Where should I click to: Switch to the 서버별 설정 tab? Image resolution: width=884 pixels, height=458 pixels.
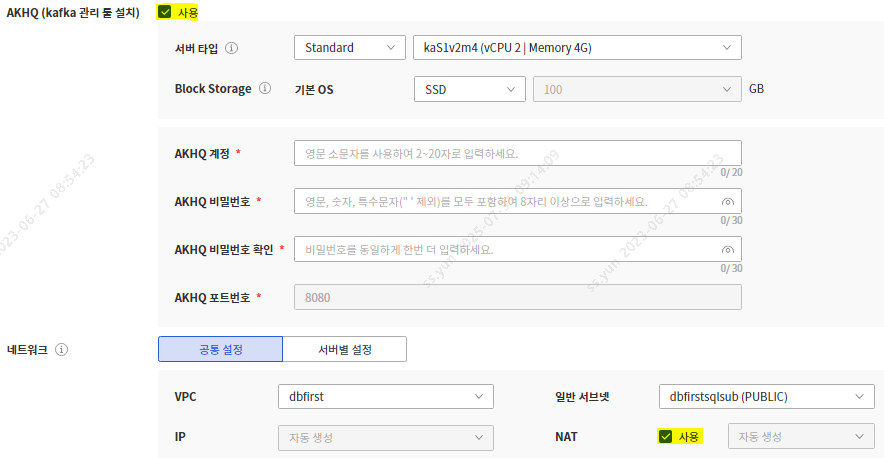344,349
